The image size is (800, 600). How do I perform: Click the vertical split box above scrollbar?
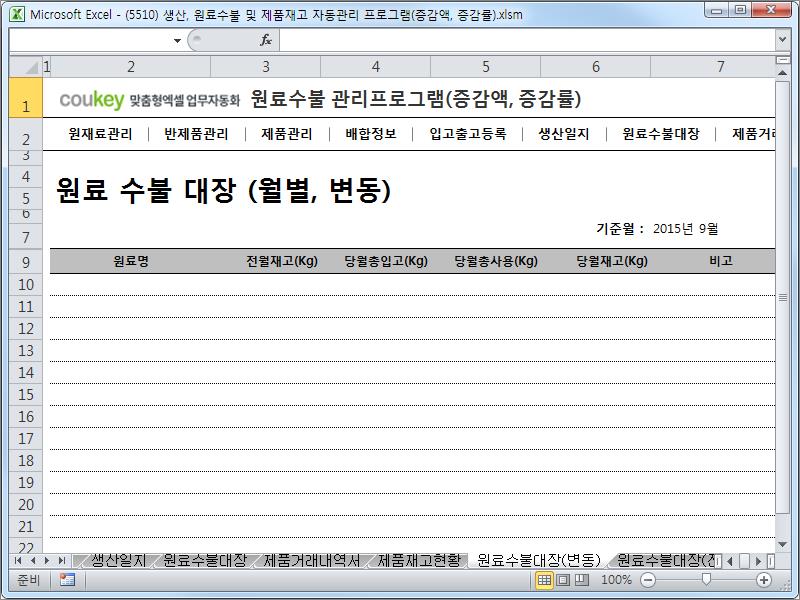tap(782, 60)
